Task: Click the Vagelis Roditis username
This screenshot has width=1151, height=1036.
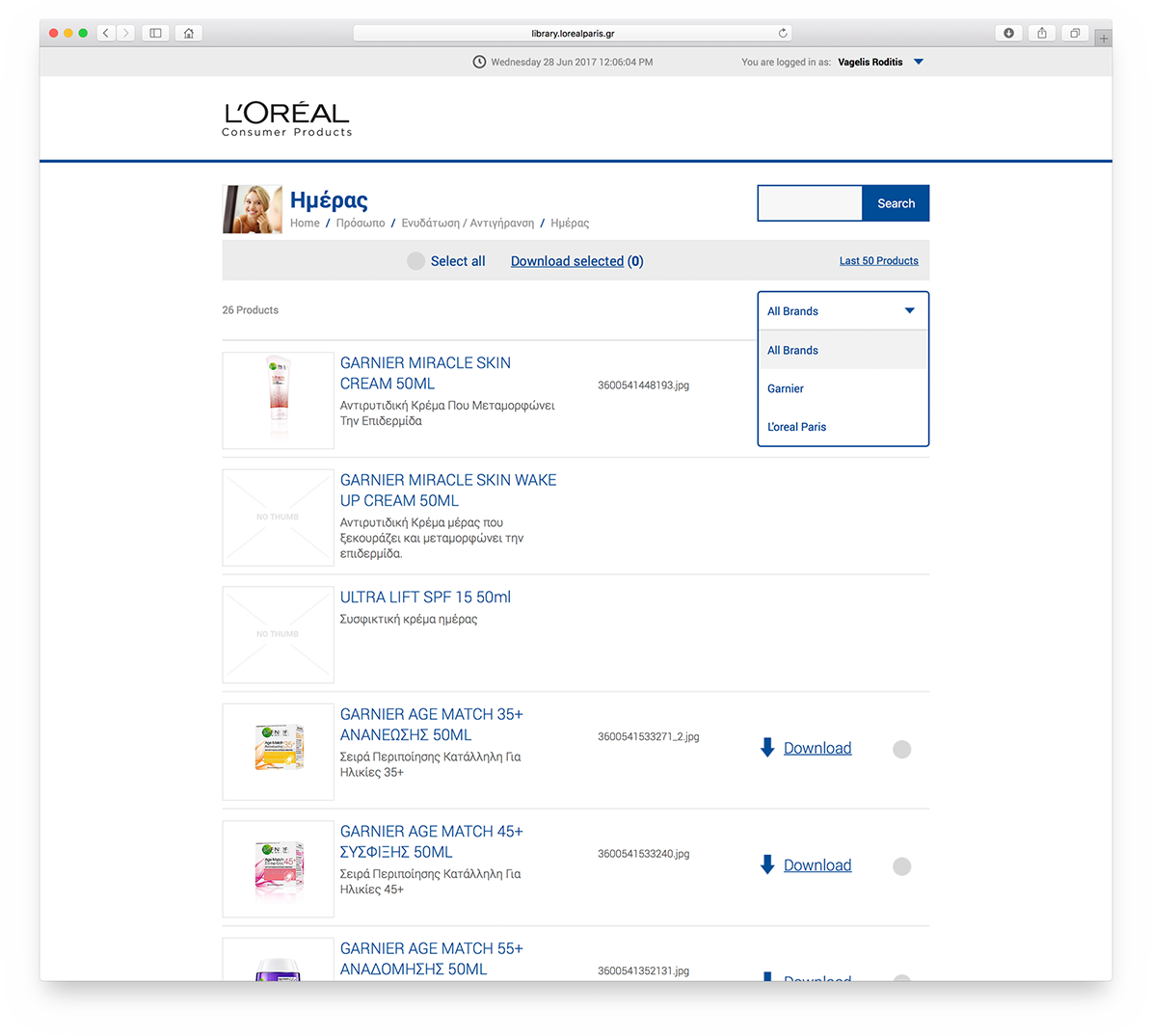Action: point(870,63)
